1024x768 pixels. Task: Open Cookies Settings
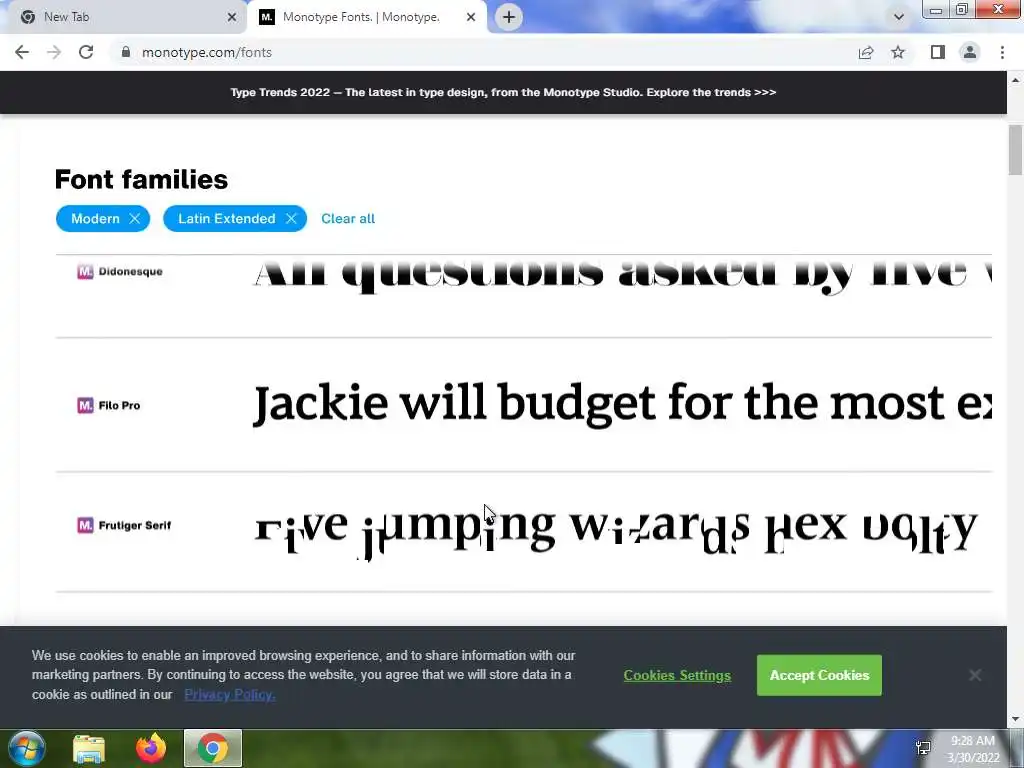677,675
